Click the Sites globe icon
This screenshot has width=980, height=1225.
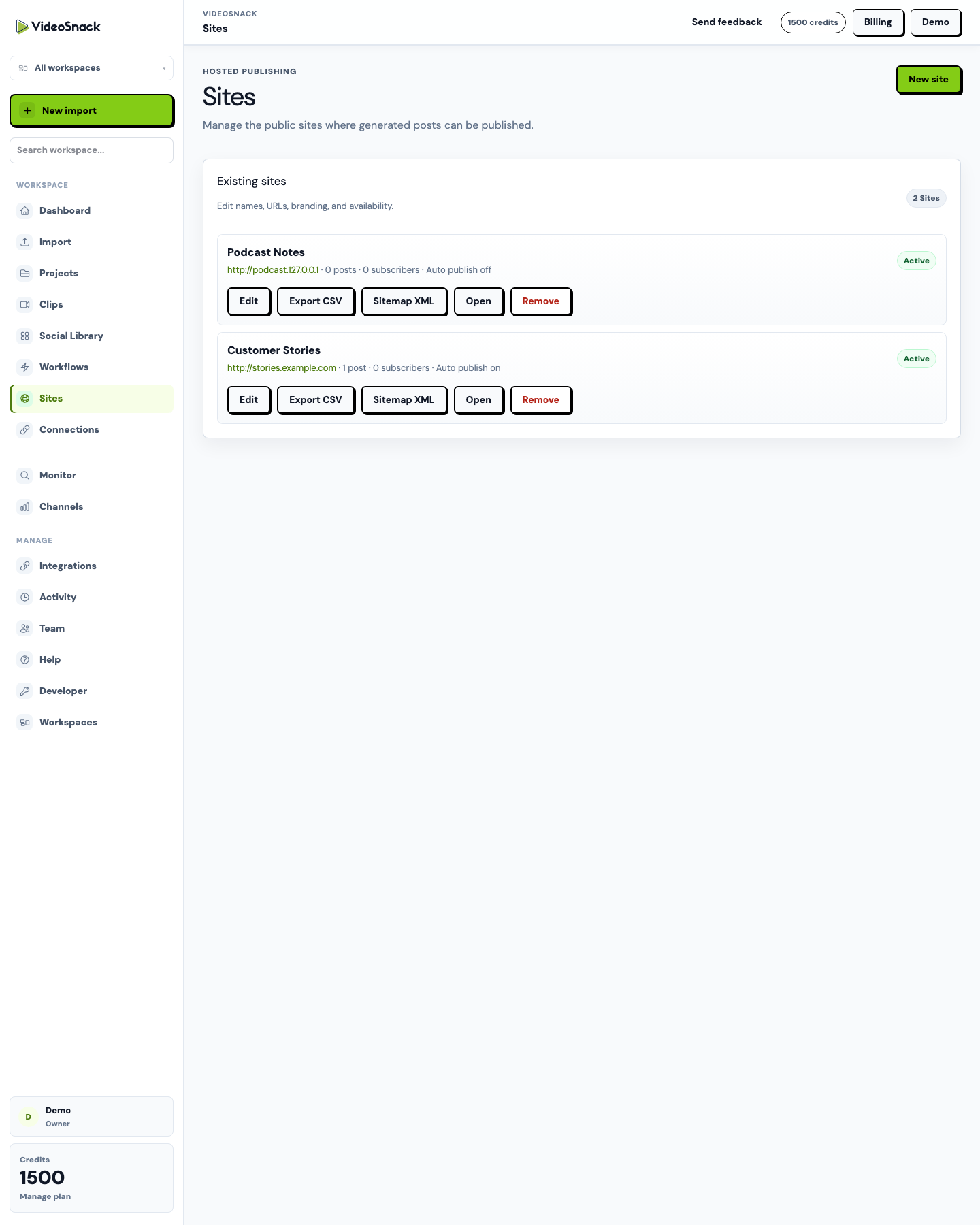(25, 398)
